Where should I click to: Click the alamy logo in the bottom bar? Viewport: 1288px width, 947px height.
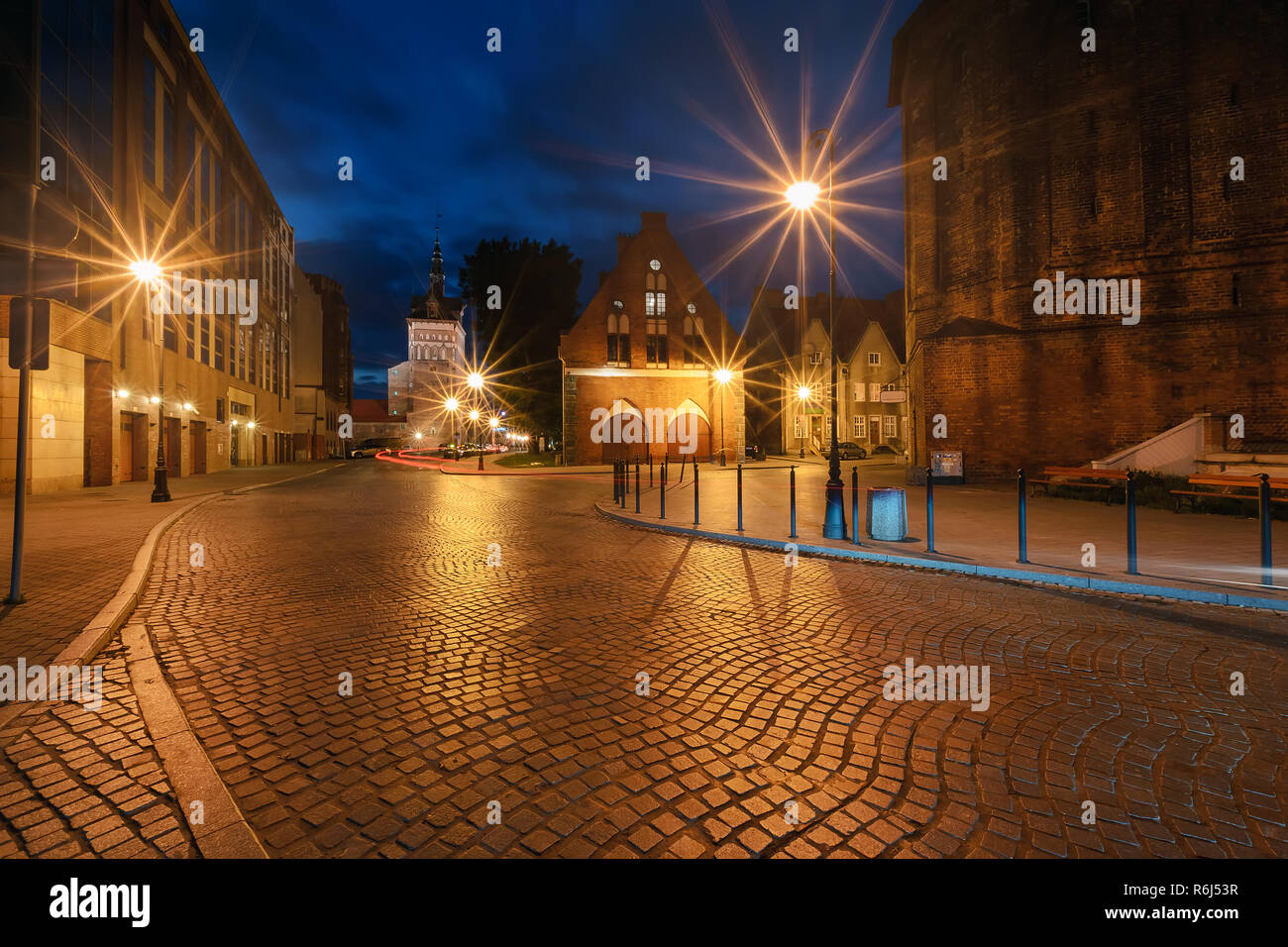pos(100,902)
